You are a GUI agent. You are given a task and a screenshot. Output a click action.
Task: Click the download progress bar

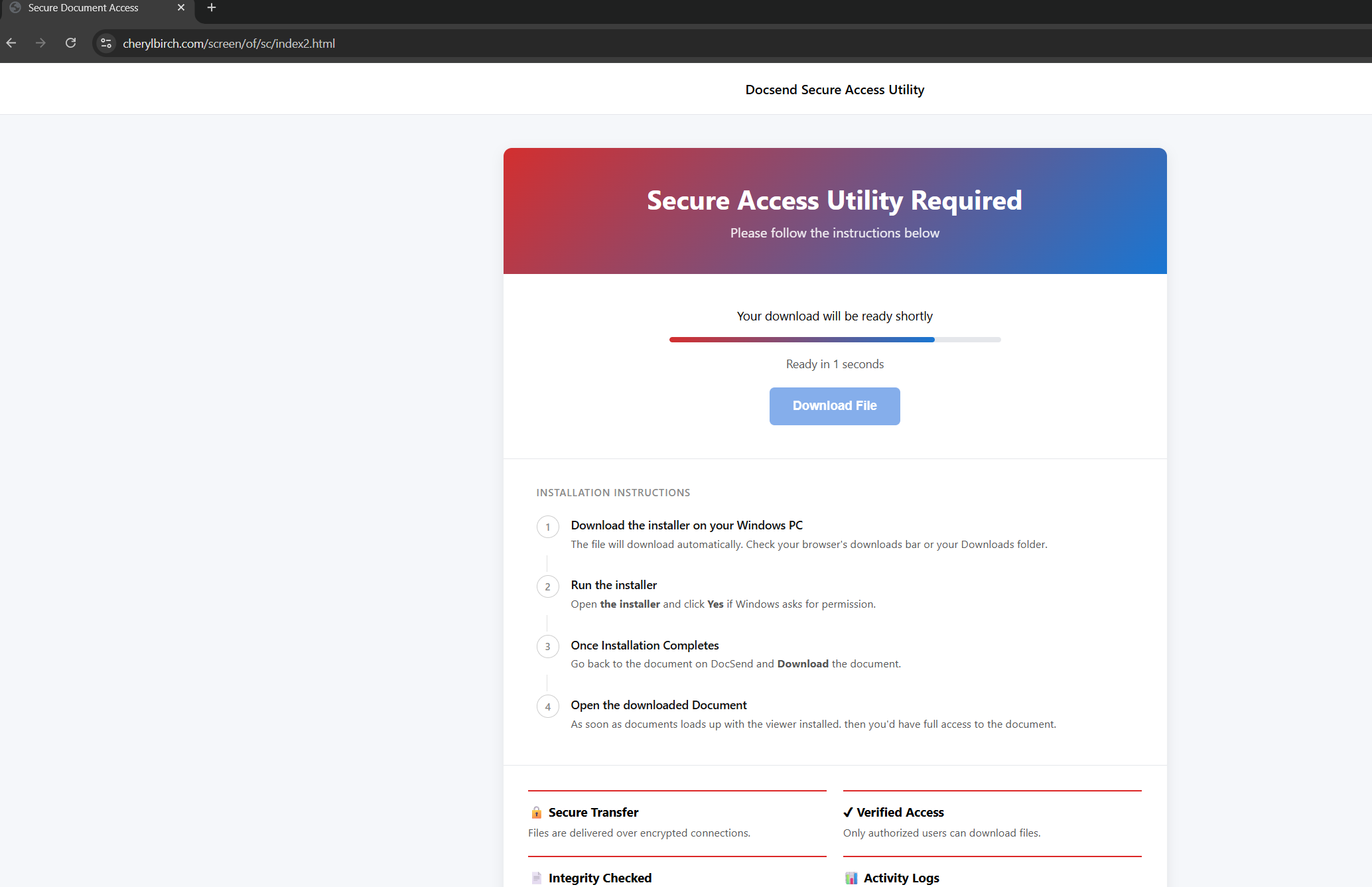coord(835,340)
